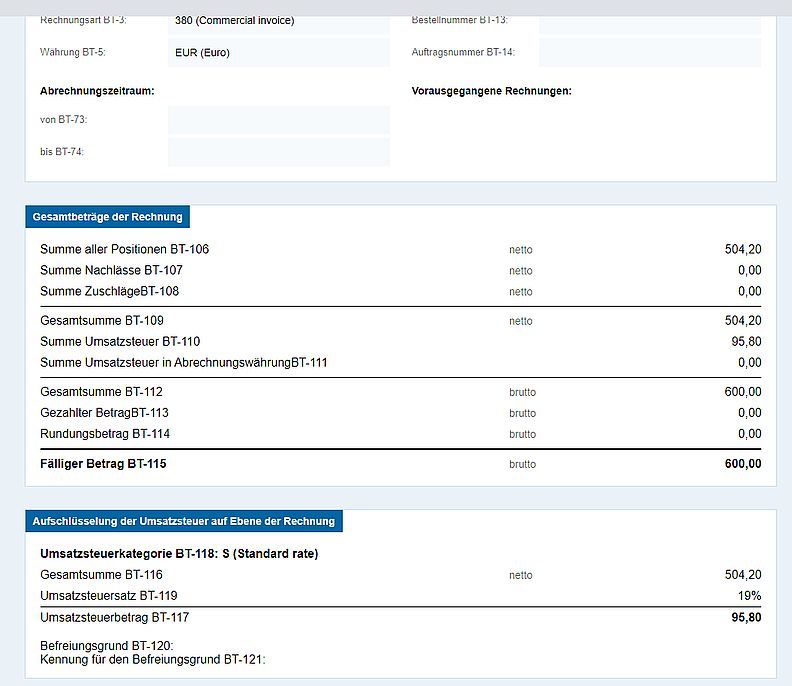792x686 pixels.
Task: Click the 'bis BT-74' date field
Action: click(279, 152)
